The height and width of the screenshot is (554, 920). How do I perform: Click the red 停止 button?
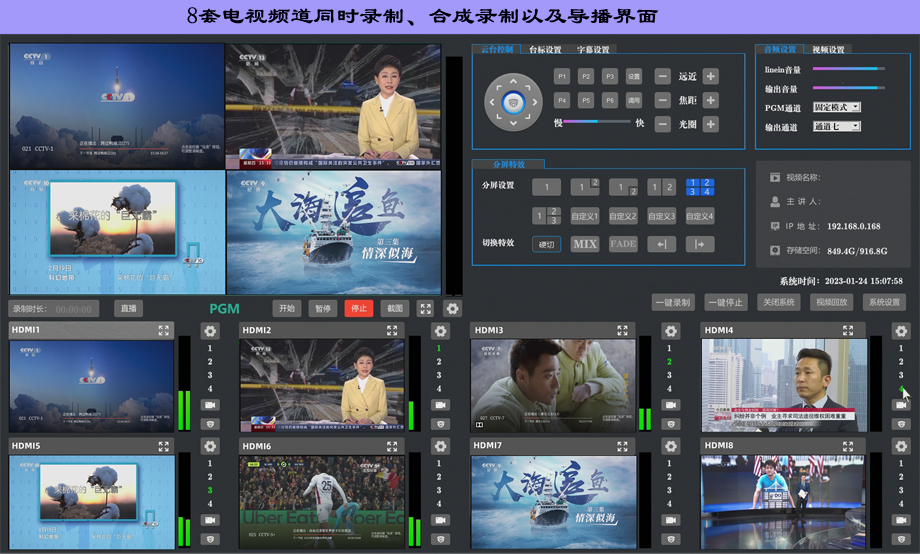357,309
